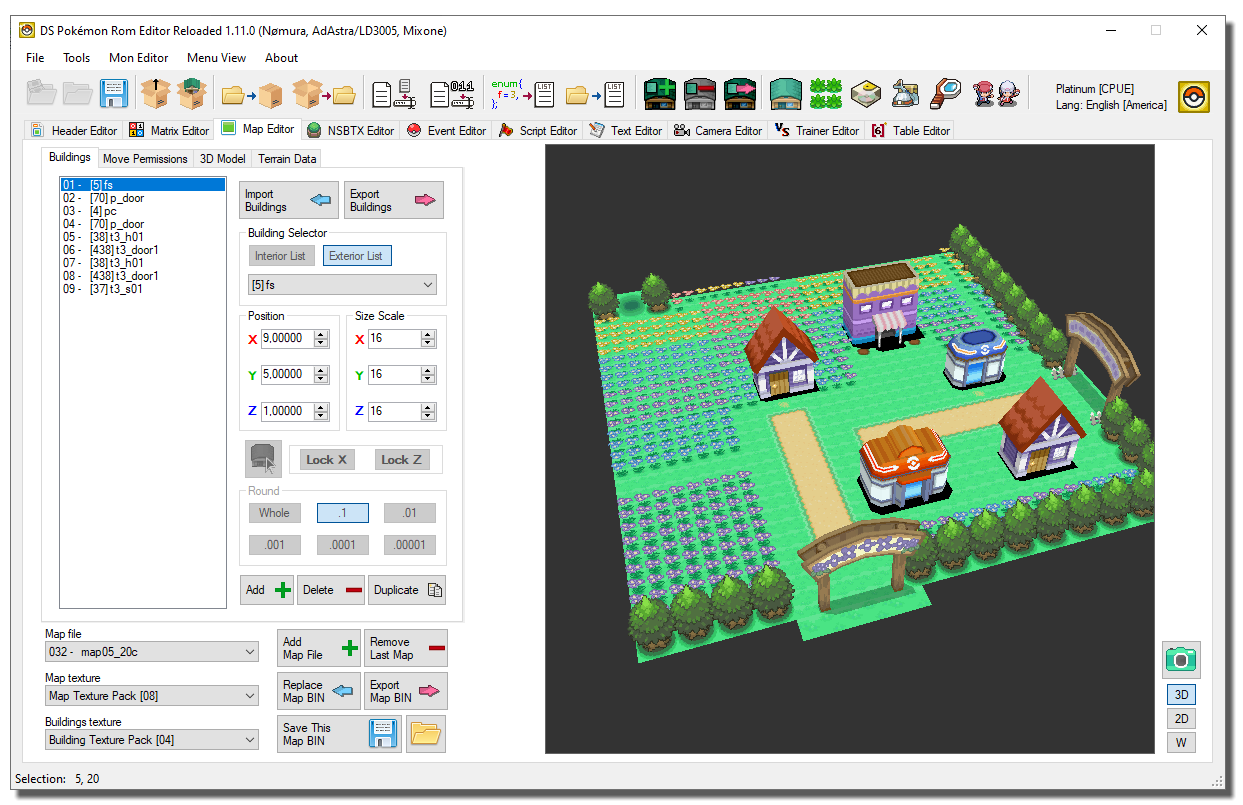Screen dimensions: 1243x805
Task: Switch viewport to W wireframe mode
Action: pyautogui.click(x=1181, y=742)
